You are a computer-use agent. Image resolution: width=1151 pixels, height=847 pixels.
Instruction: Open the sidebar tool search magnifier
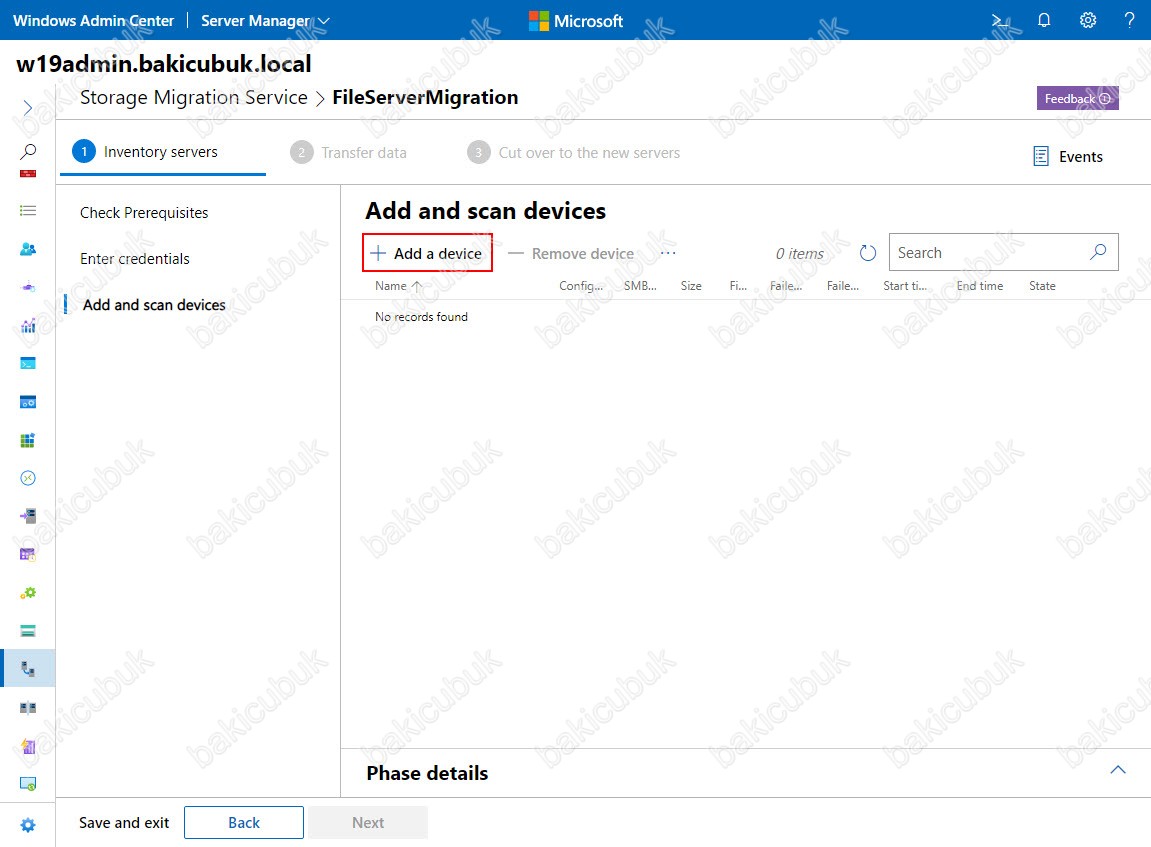tap(28, 151)
